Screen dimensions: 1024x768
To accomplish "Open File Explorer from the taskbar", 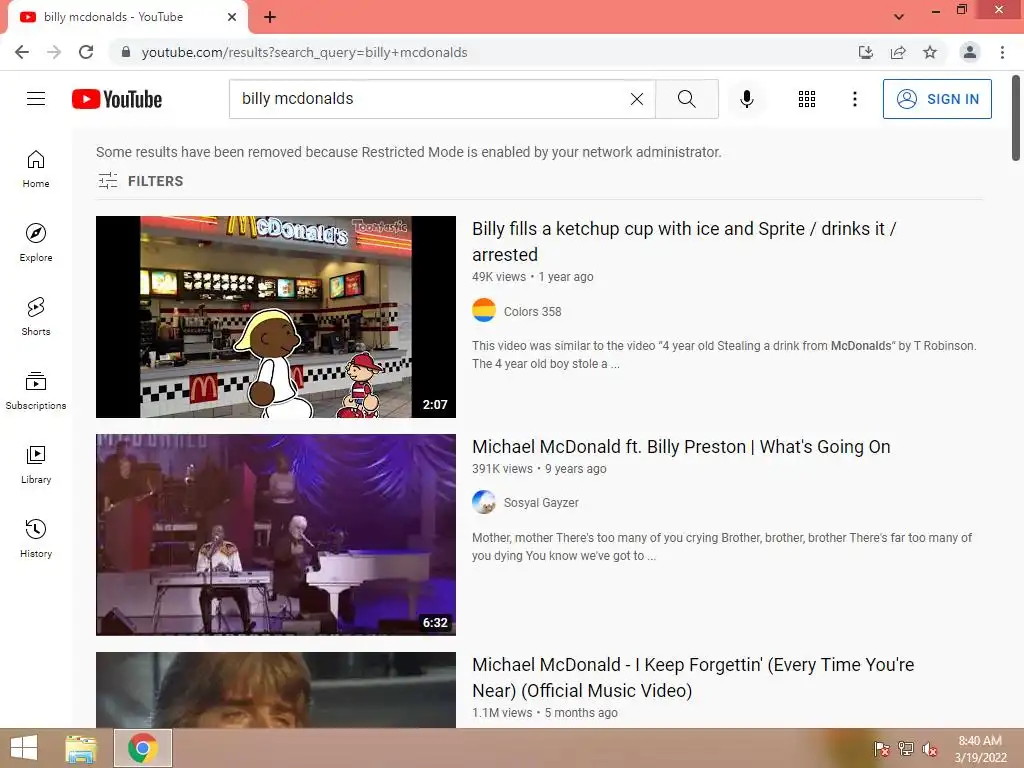I will click(x=80, y=748).
